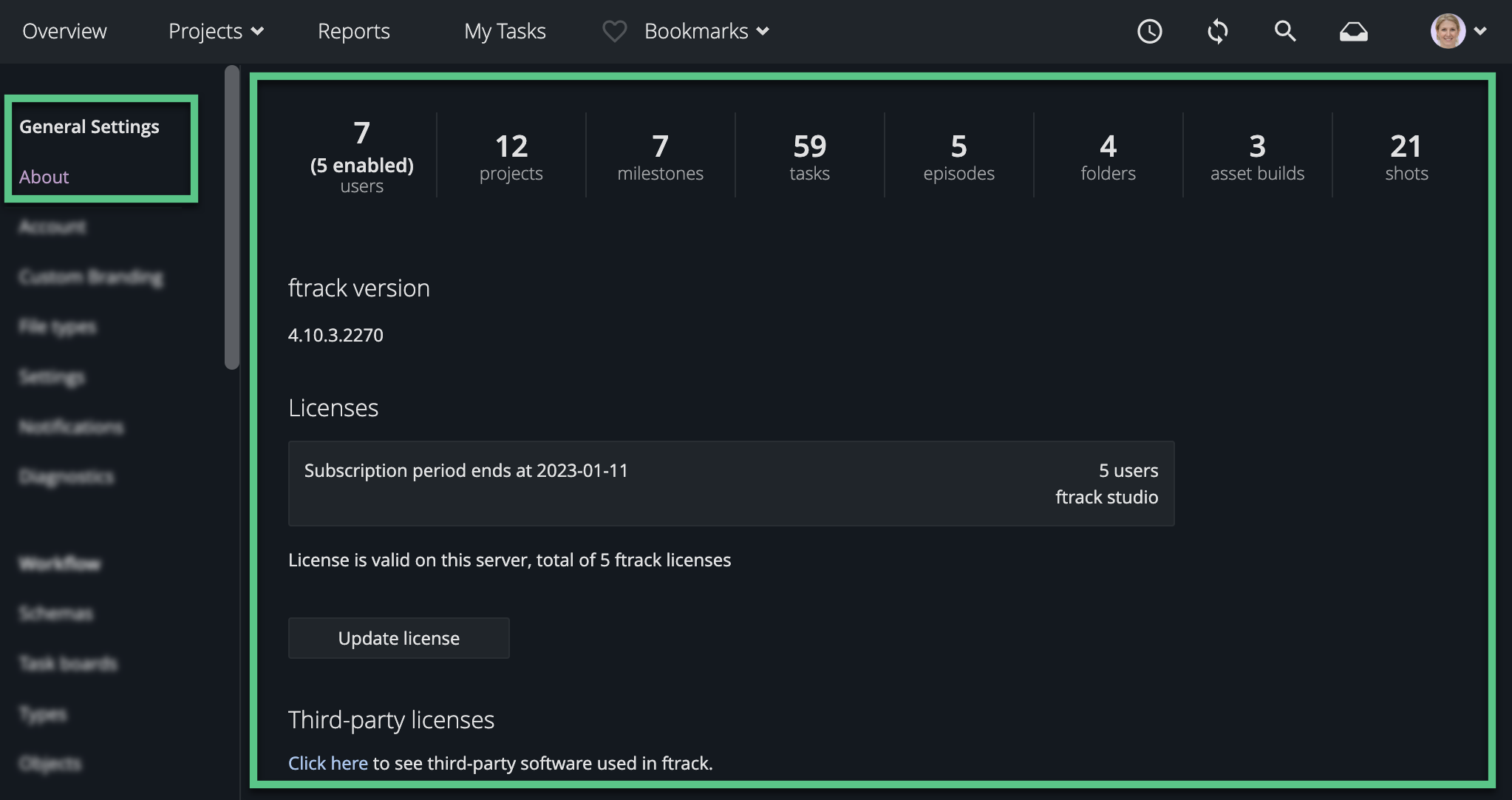Screen dimensions: 1512x800
Task: Click the sync refresh arrows icon
Action: click(x=1217, y=31)
